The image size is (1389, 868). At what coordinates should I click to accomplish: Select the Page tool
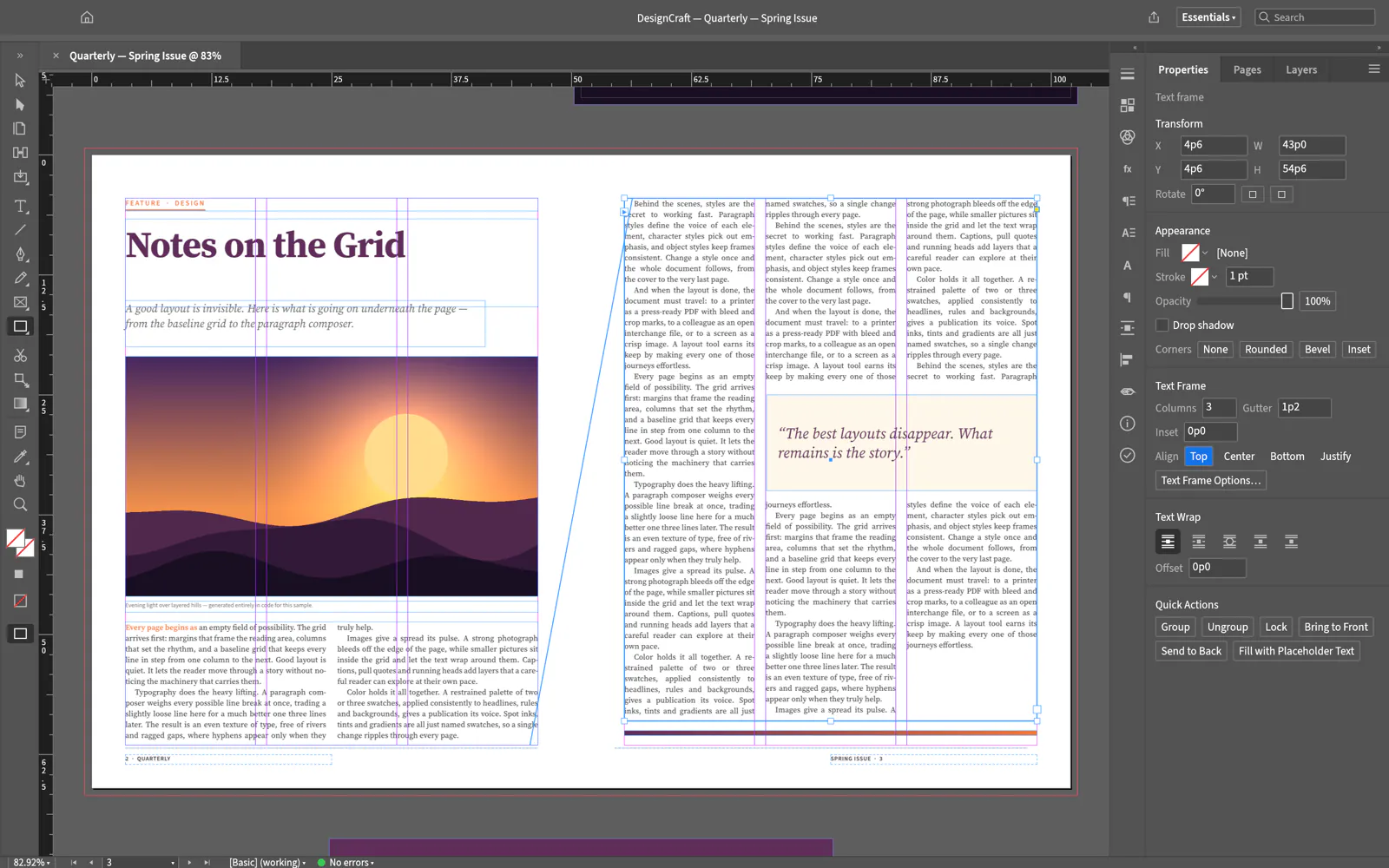click(x=20, y=128)
